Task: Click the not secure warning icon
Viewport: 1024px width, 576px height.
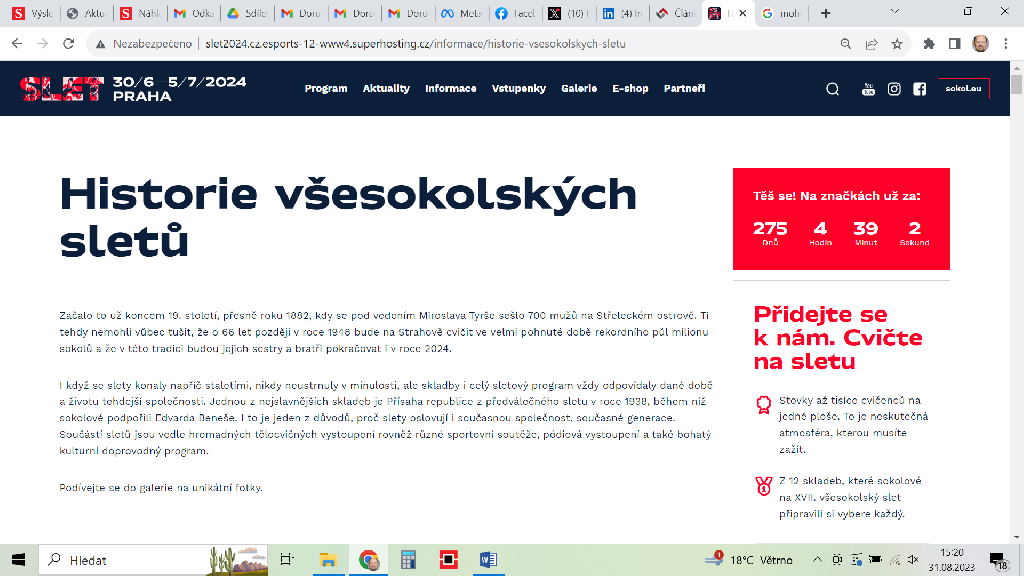Action: click(101, 44)
